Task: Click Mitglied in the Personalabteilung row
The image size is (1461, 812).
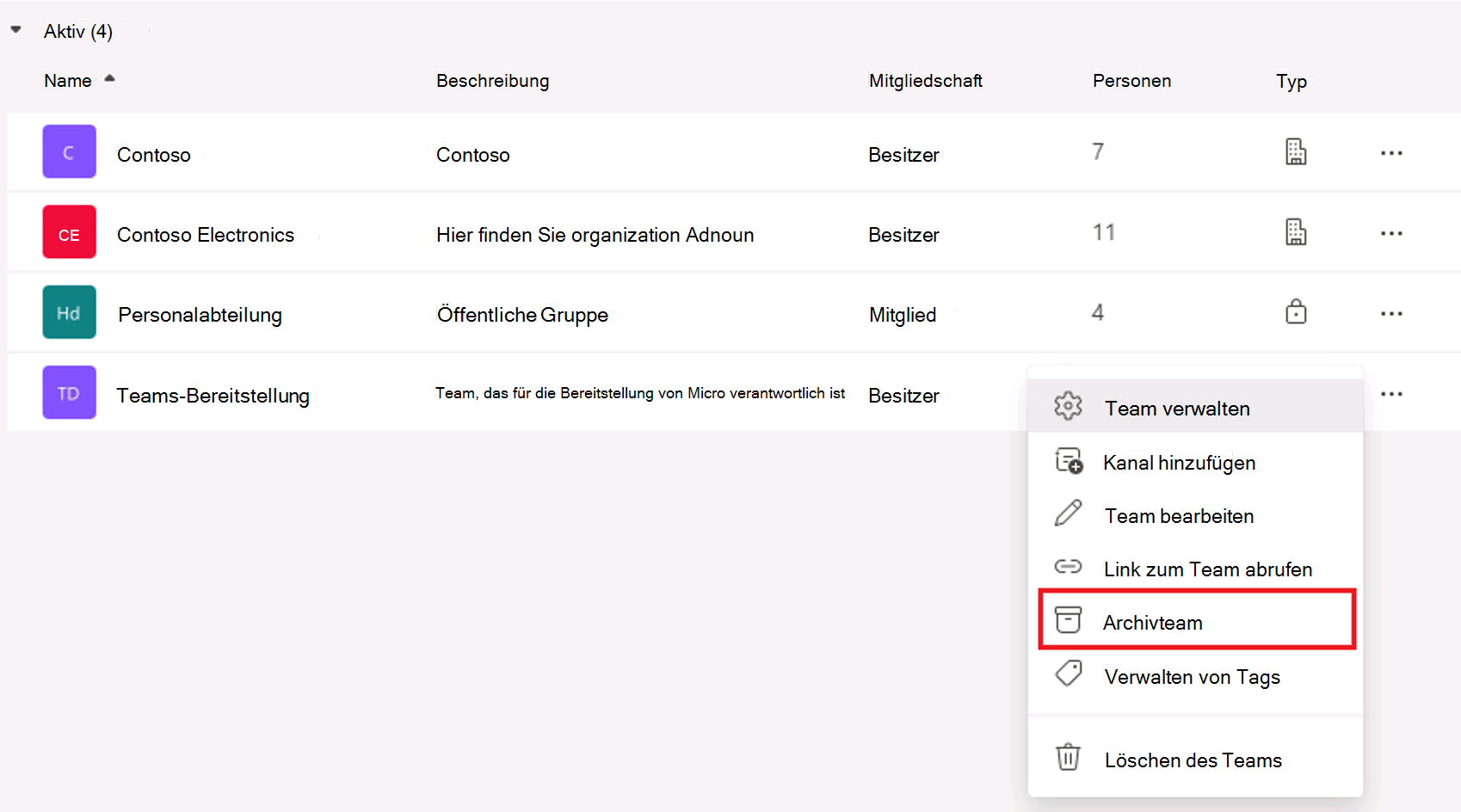Action: click(x=903, y=316)
